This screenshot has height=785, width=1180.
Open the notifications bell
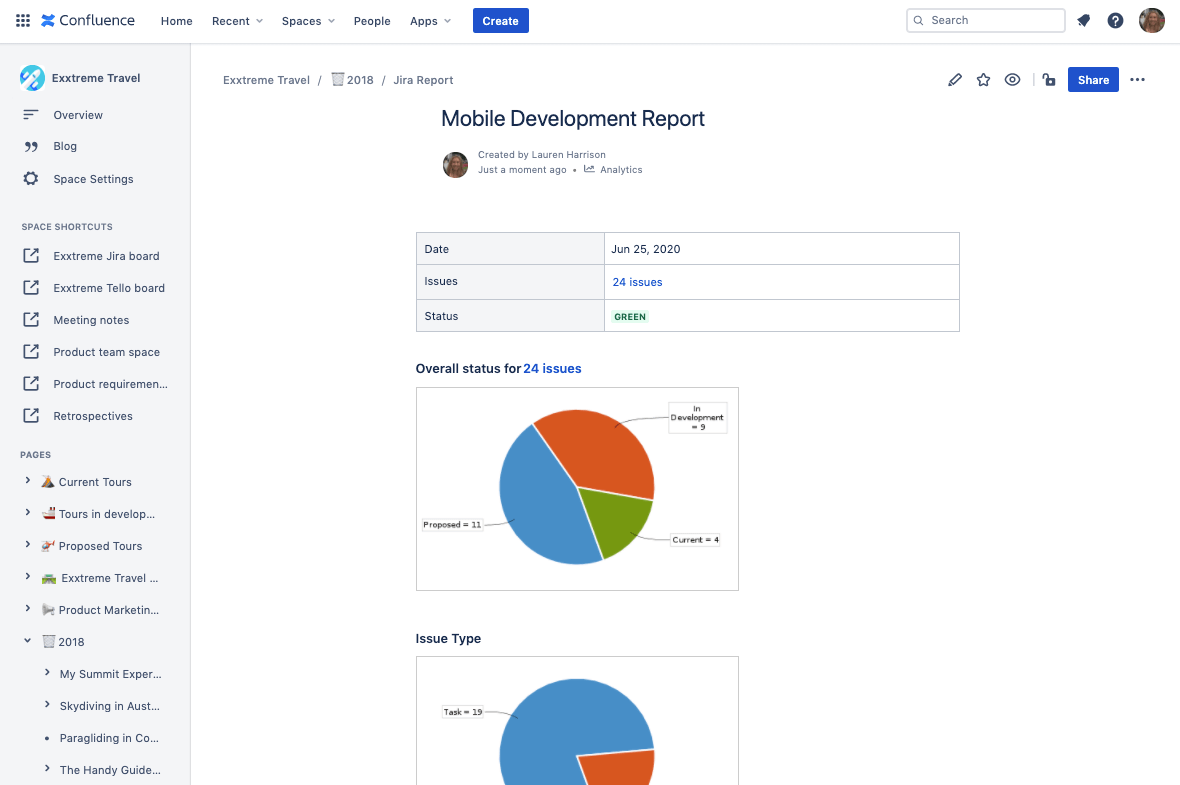1083,20
